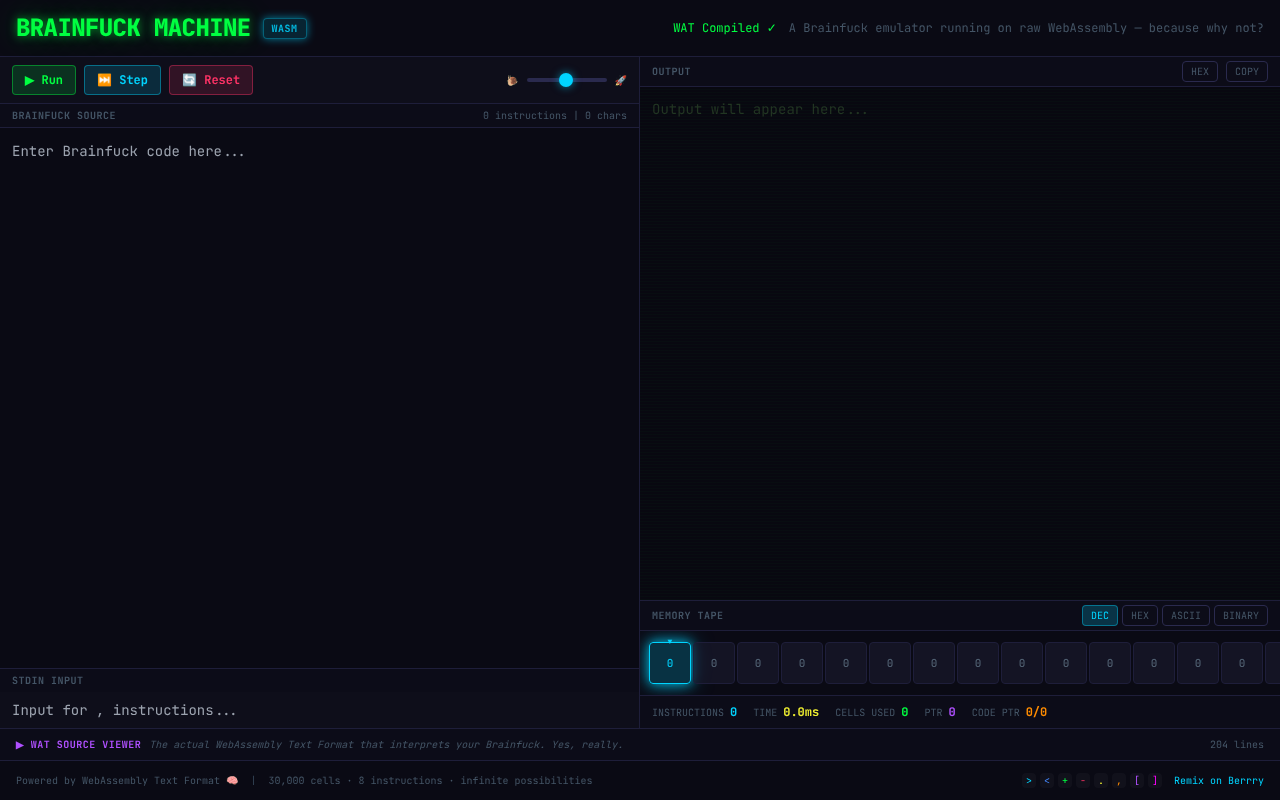Click the , input instruction chip
The width and height of the screenshot is (1280, 800).
pos(1119,781)
